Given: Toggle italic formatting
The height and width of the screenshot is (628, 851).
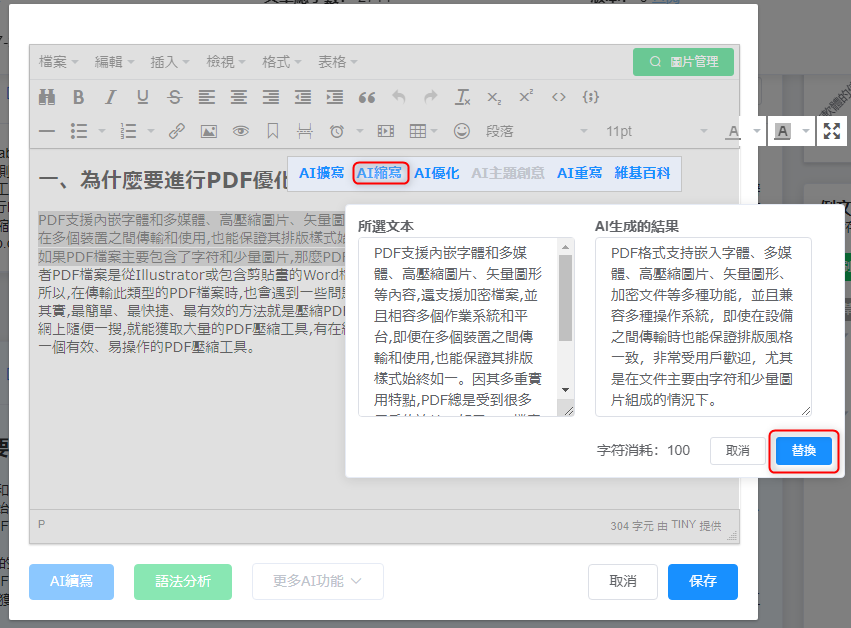Looking at the screenshot, I should coord(111,97).
